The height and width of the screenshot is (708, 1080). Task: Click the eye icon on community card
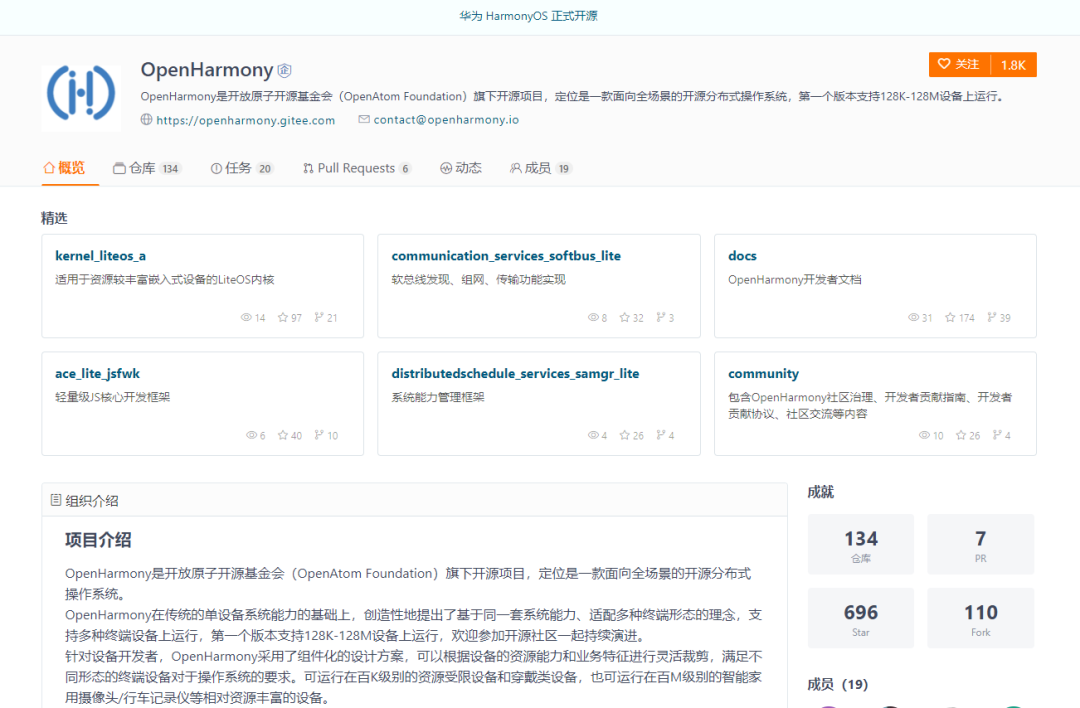tap(924, 435)
